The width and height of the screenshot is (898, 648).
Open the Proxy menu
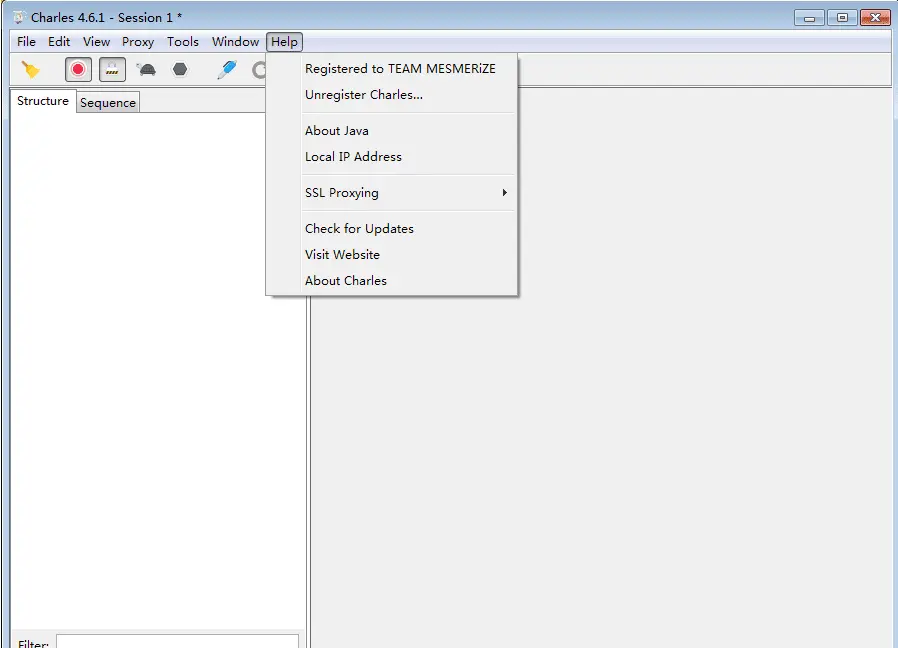138,42
